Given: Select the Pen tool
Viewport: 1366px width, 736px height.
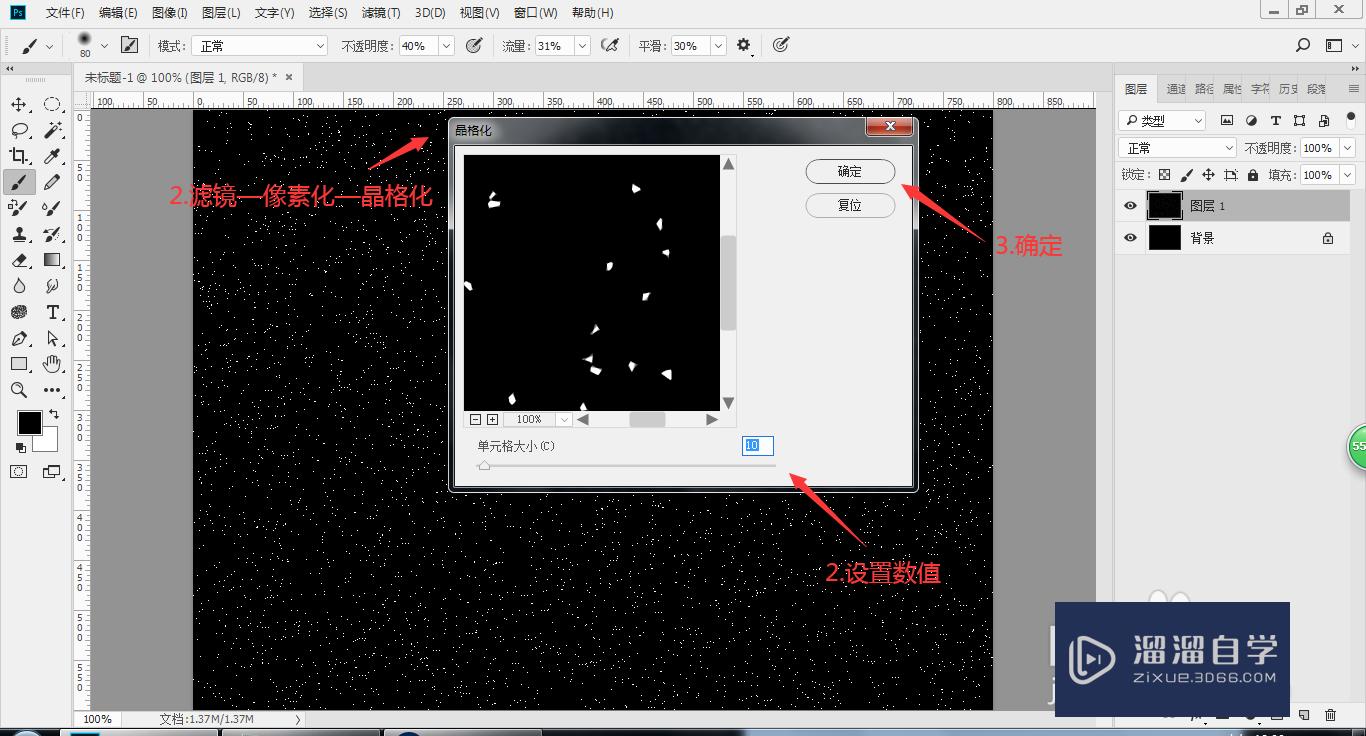Looking at the screenshot, I should [19, 338].
